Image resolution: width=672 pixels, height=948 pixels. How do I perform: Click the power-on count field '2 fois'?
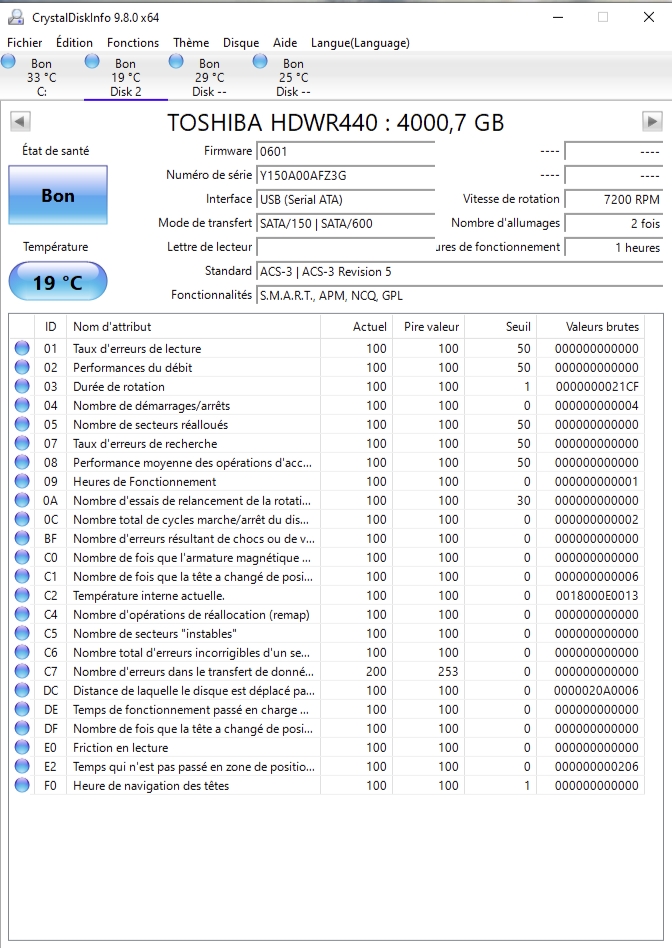(x=613, y=224)
